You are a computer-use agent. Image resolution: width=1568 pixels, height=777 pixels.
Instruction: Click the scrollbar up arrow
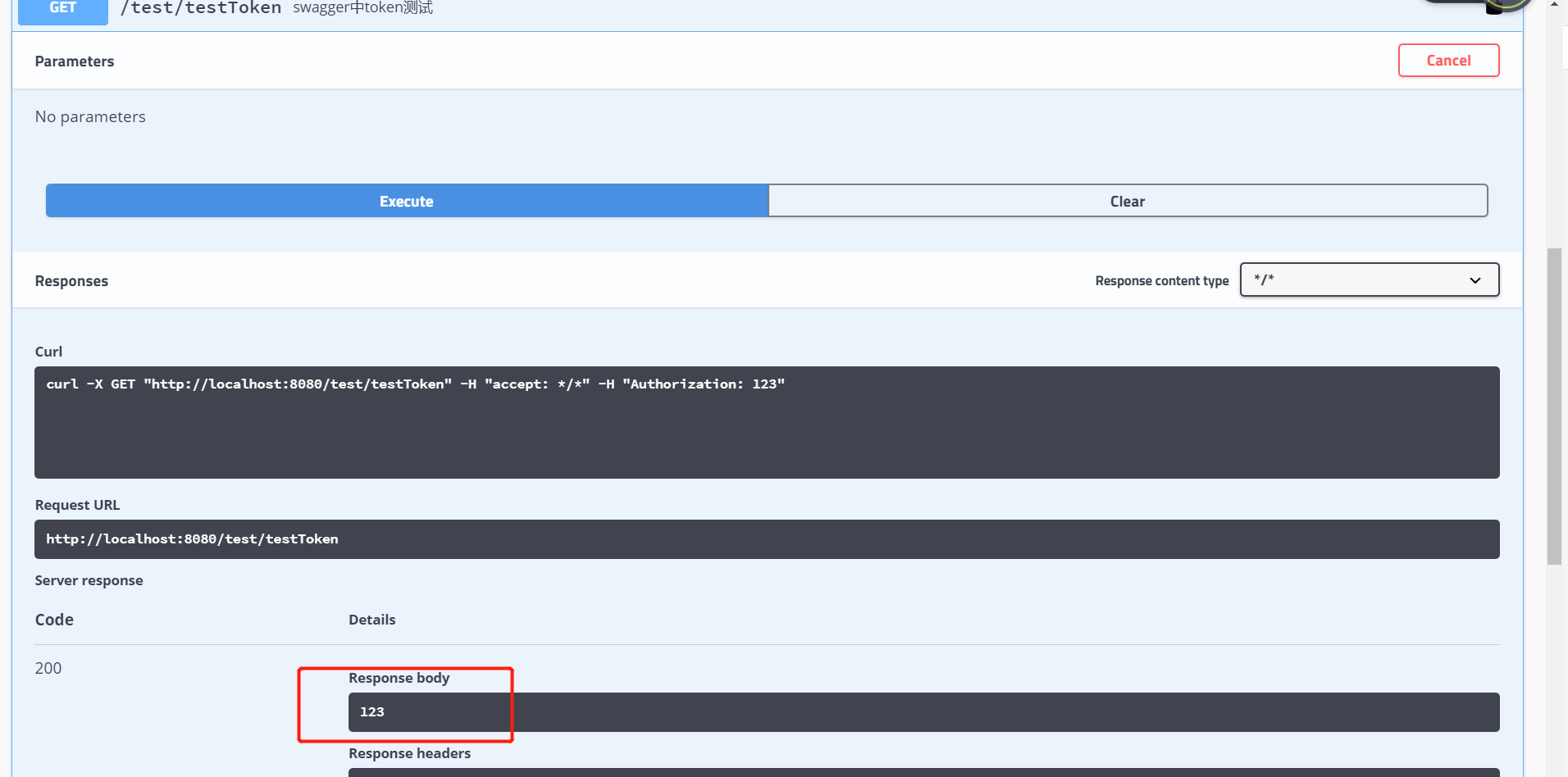pos(1554,5)
